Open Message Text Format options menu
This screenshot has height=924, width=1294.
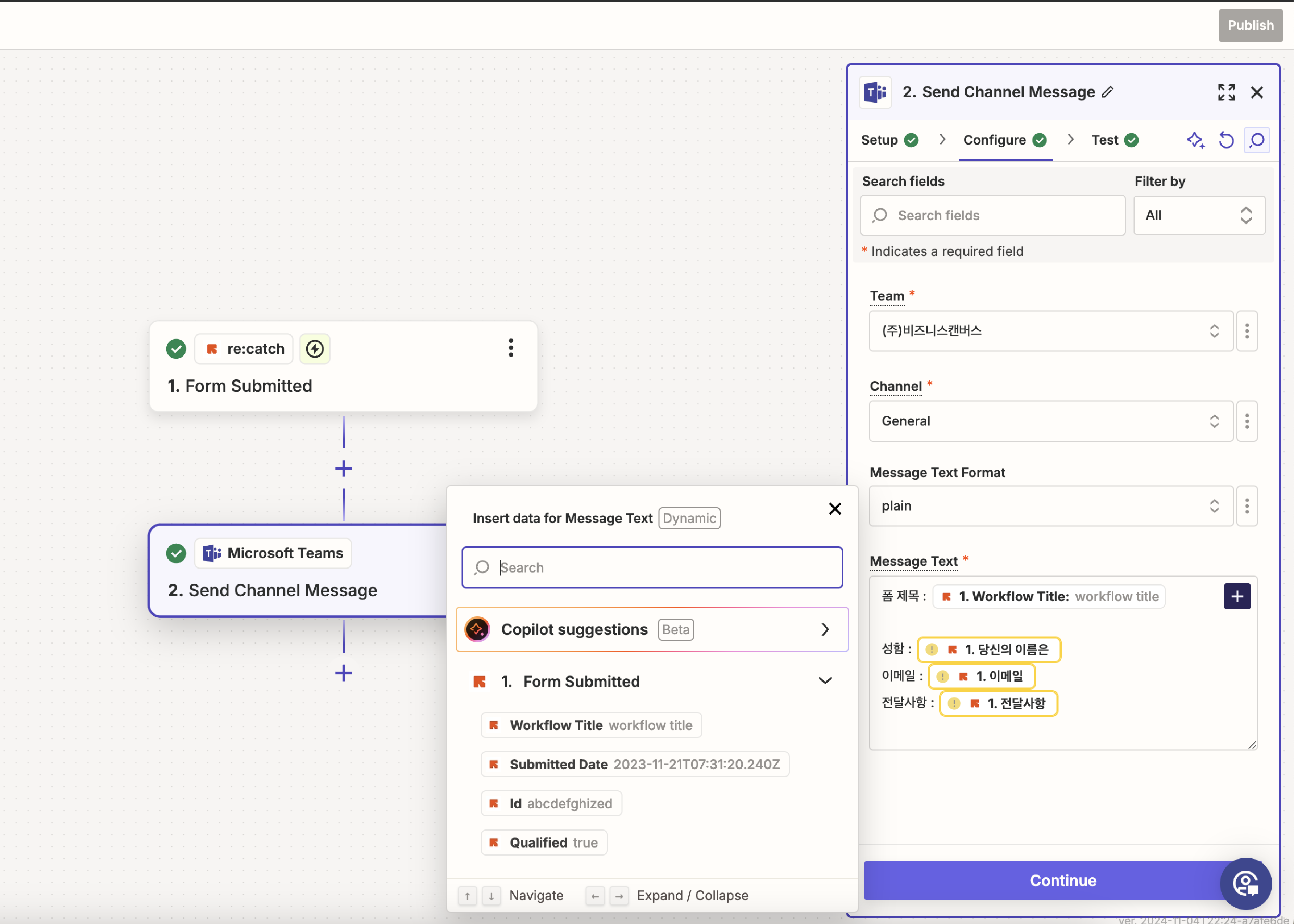[x=1247, y=506]
